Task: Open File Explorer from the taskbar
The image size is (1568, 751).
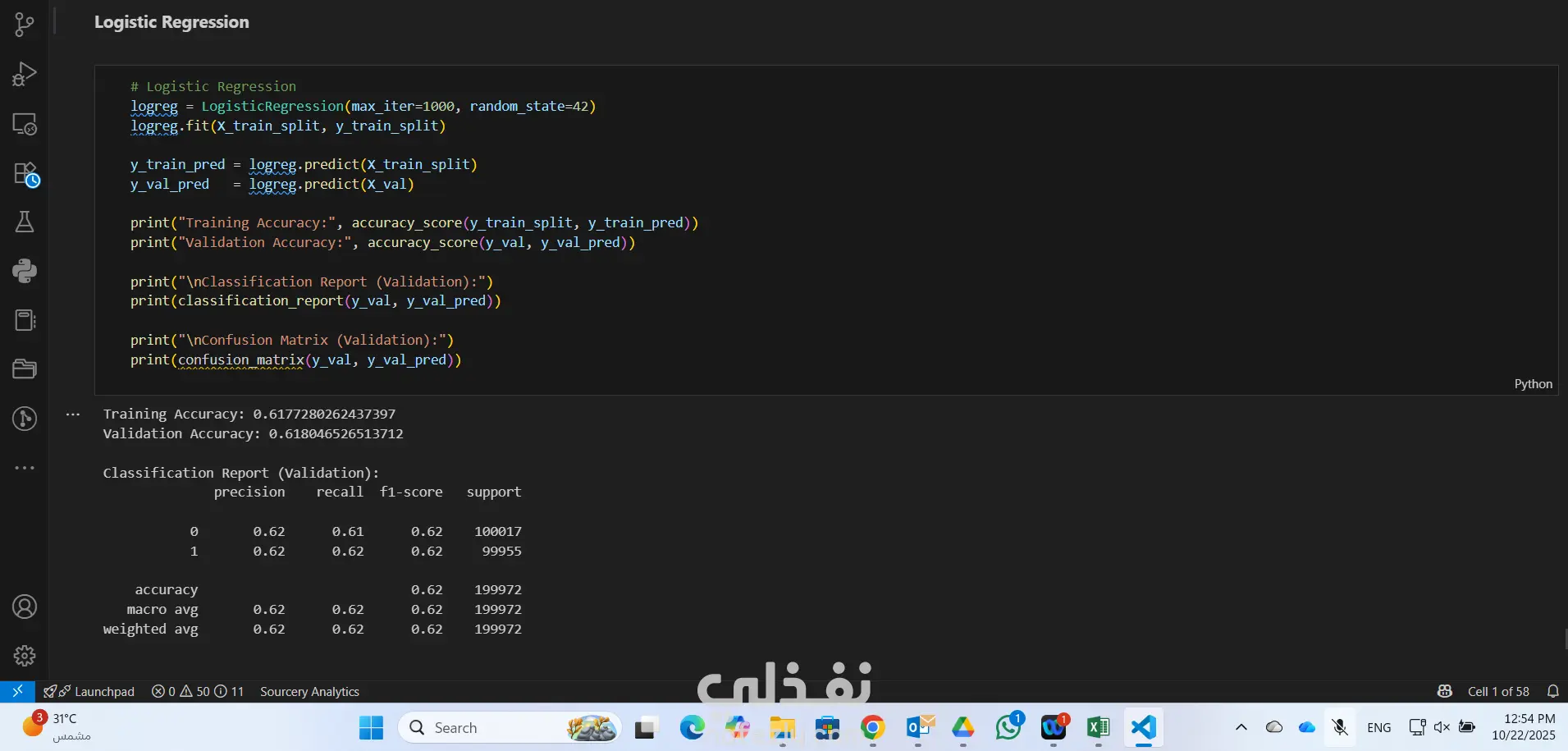Action: [x=783, y=727]
